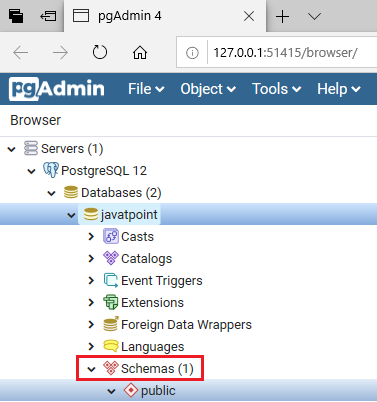377x402 pixels.
Task: Collapse the PostgreSQL 12 node
Action: coord(31,171)
